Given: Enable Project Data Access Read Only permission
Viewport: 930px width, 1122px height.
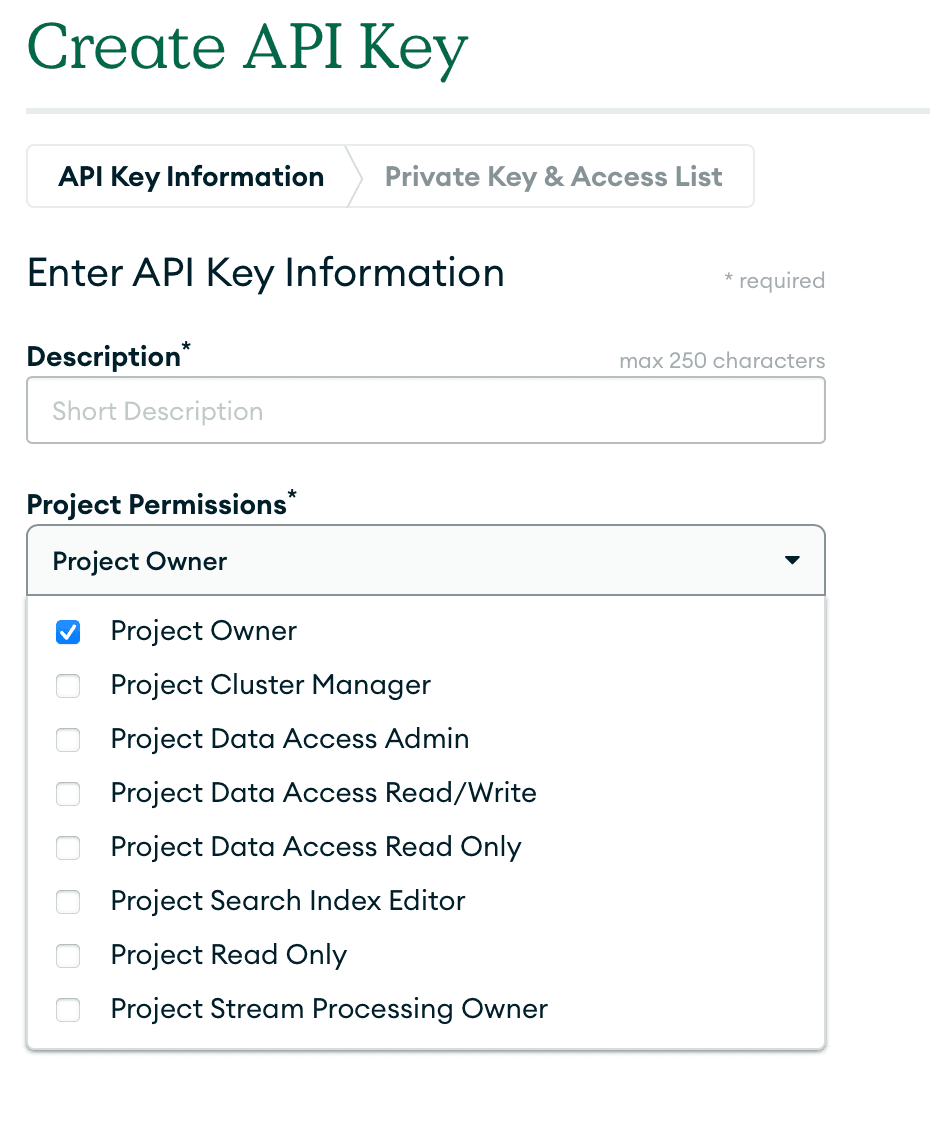Looking at the screenshot, I should [68, 848].
